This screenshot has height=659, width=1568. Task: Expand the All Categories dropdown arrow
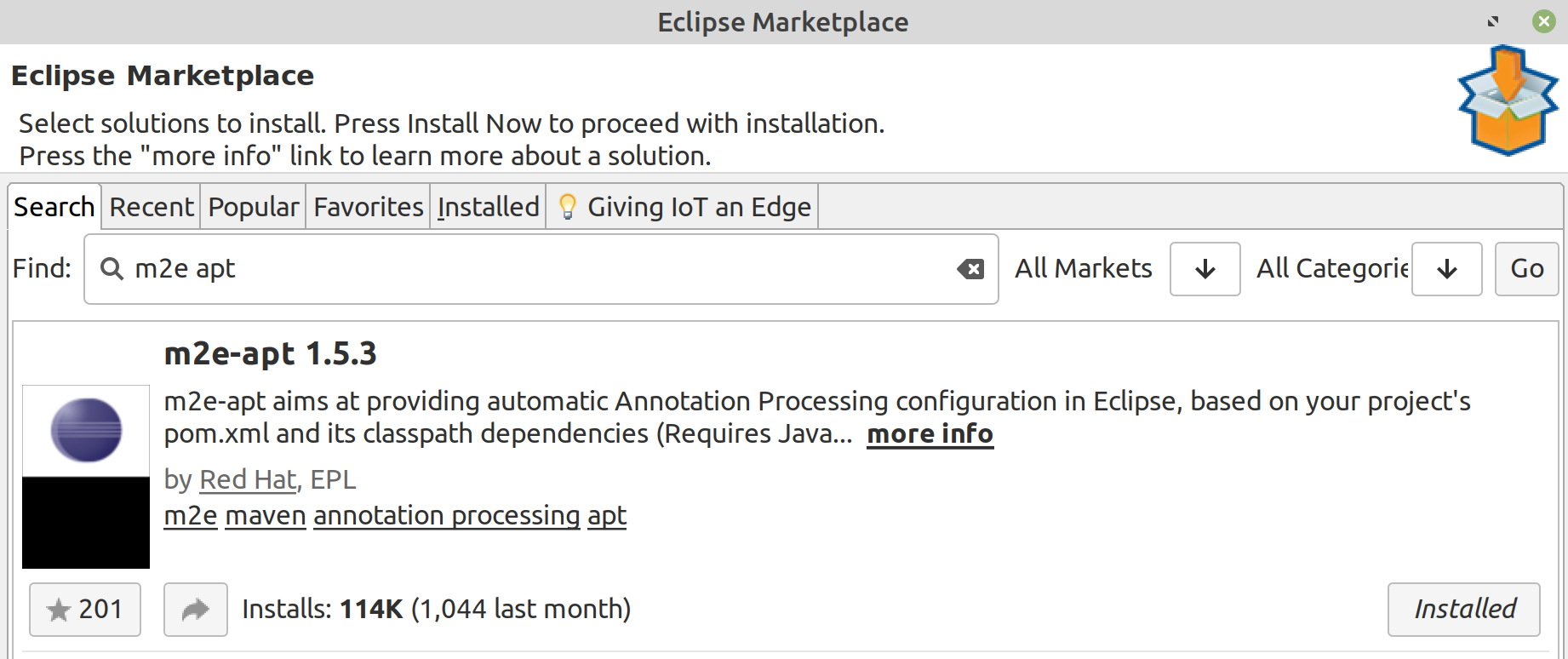point(1447,269)
